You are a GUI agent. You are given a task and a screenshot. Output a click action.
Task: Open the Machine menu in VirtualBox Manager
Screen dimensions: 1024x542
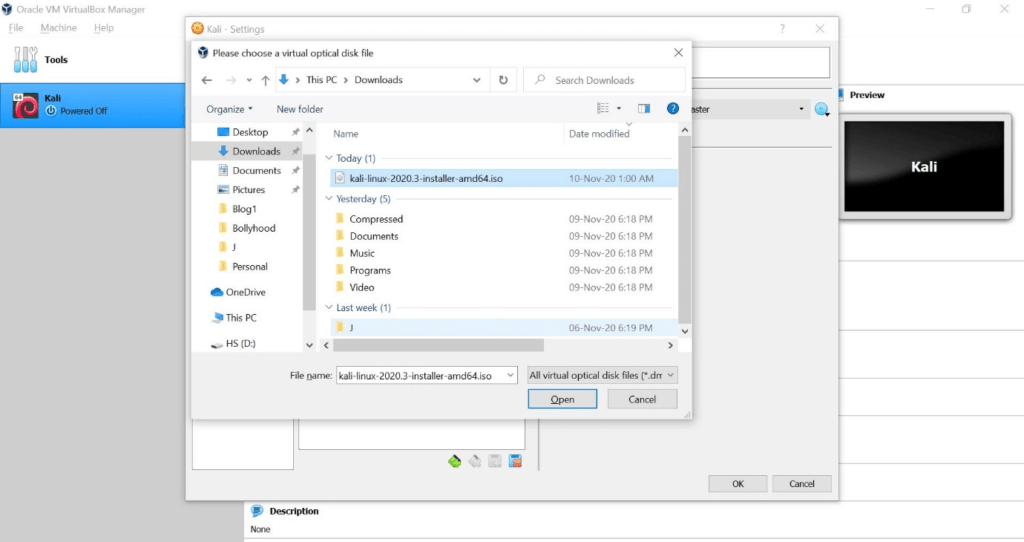point(58,27)
